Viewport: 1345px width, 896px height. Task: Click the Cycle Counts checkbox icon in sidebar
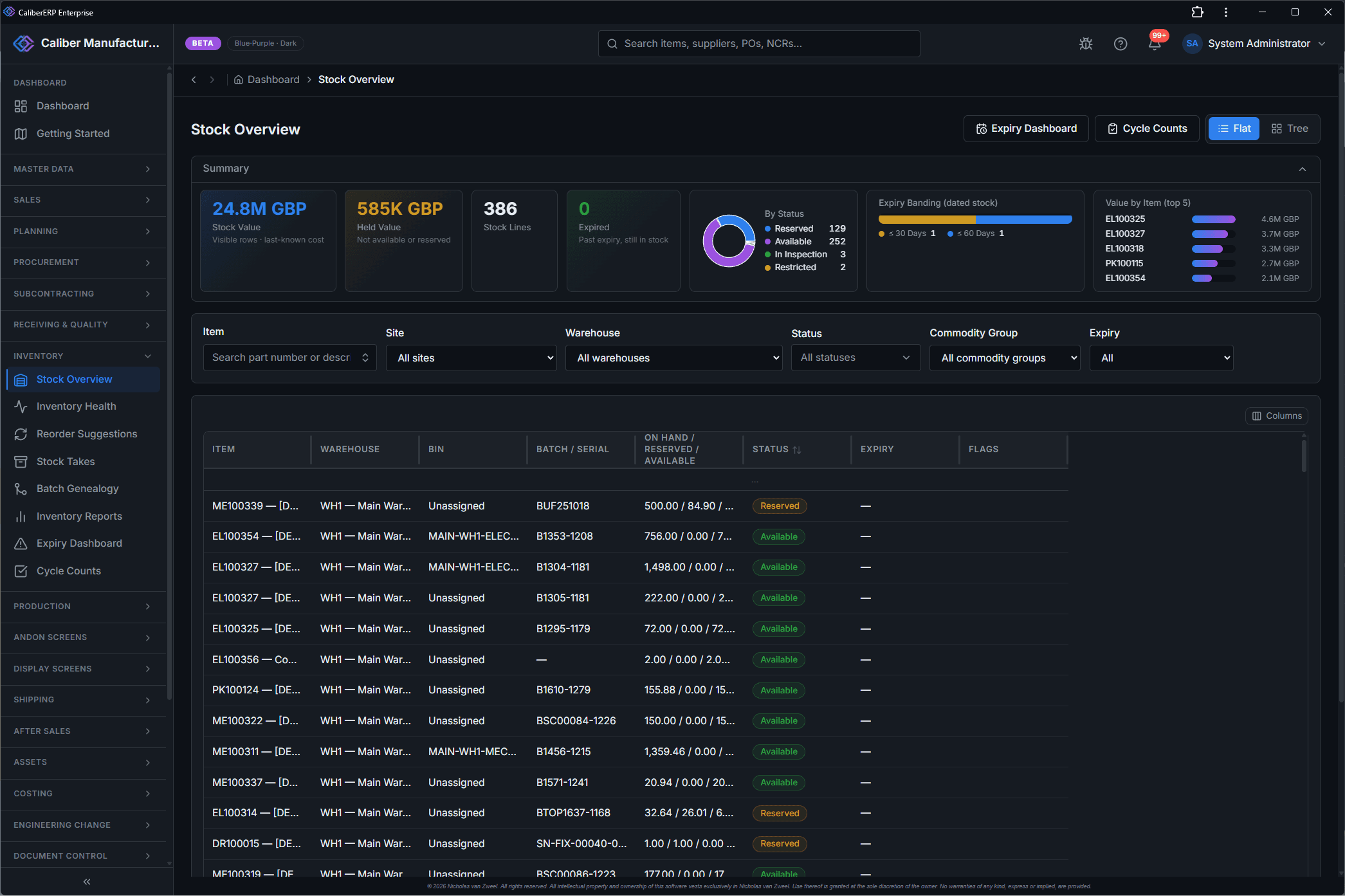click(x=21, y=571)
